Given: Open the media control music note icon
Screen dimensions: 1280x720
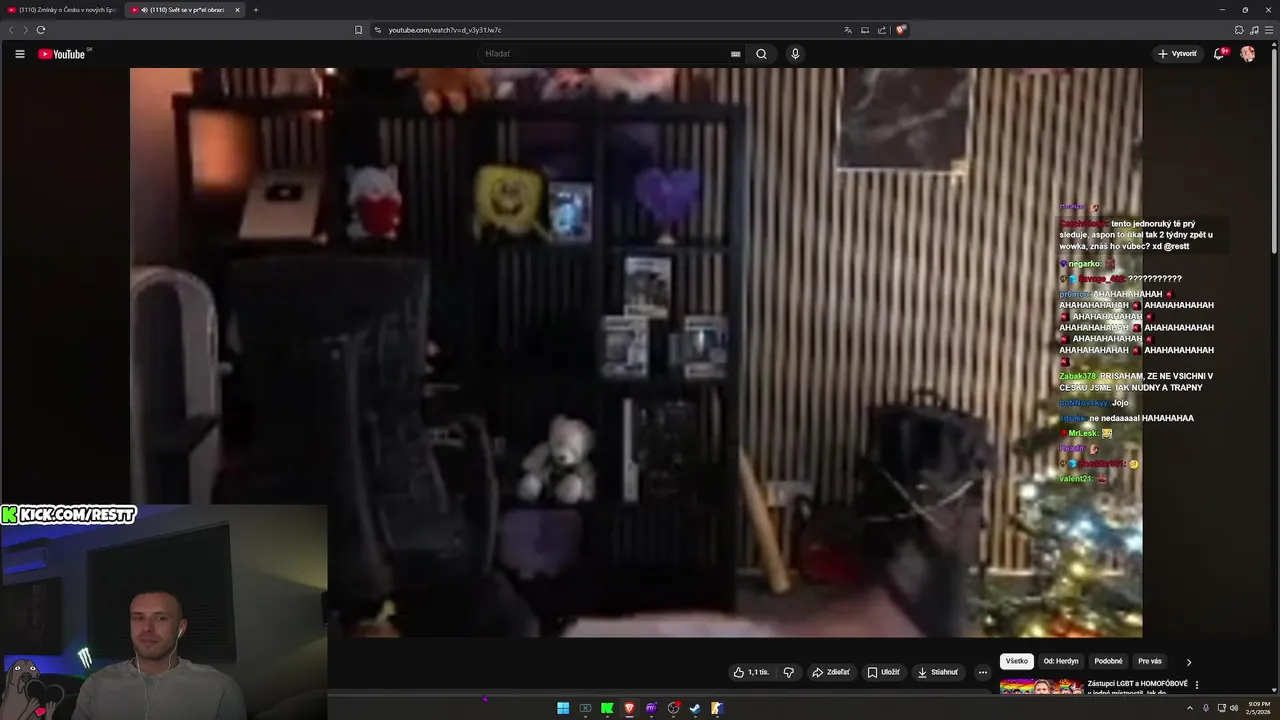Looking at the screenshot, I should pyautogui.click(x=1254, y=30).
